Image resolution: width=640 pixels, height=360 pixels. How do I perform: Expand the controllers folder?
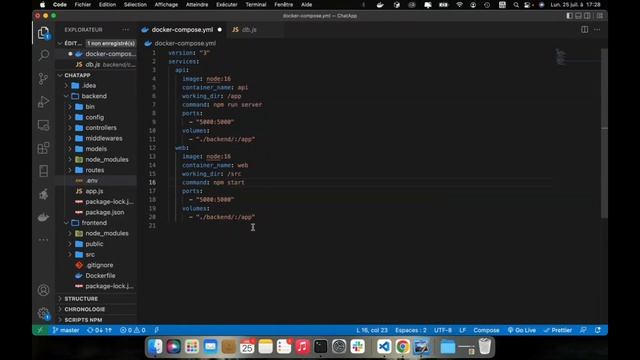pos(70,128)
